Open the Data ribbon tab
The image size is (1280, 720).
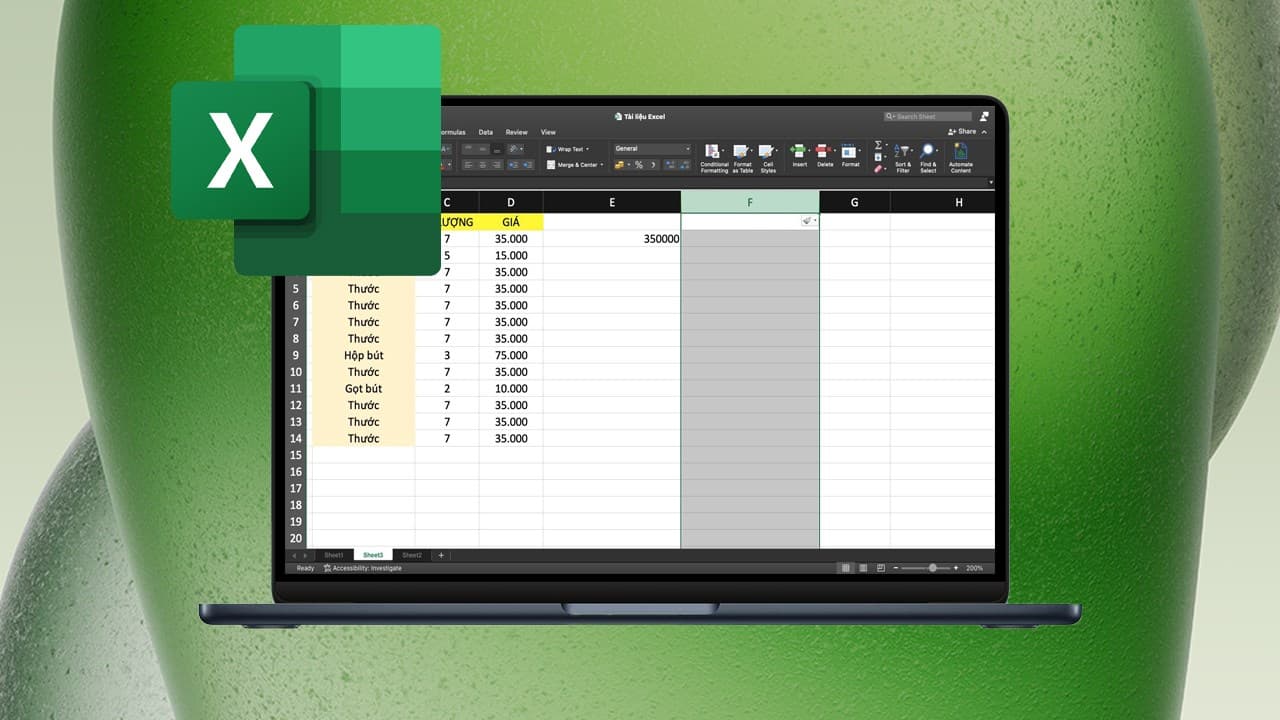pyautogui.click(x=486, y=132)
